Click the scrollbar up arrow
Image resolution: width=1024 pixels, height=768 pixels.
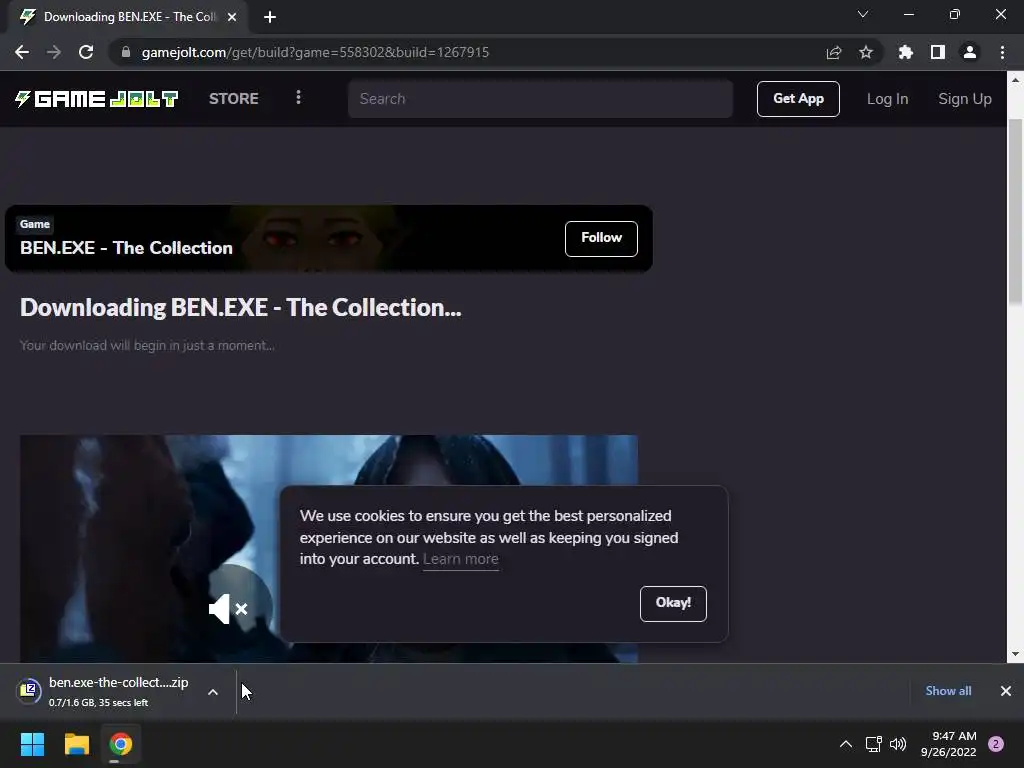tap(1015, 80)
